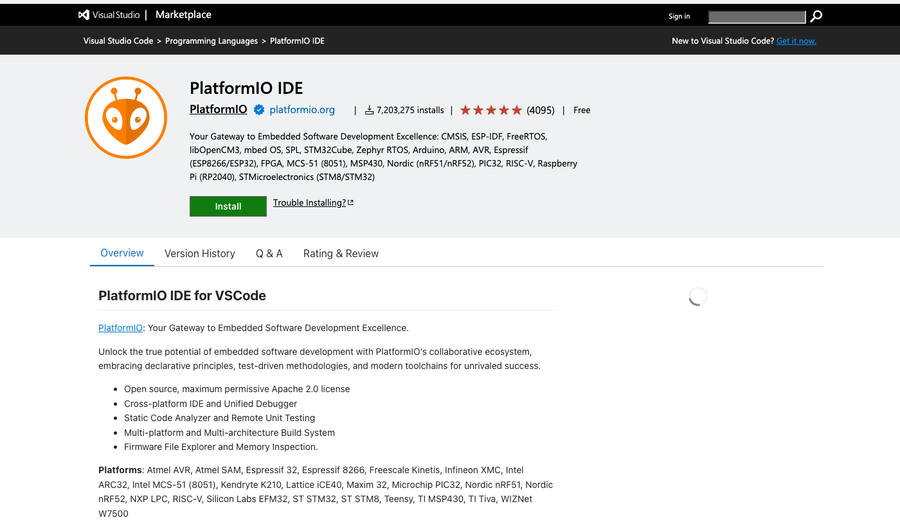The width and height of the screenshot is (900, 531).
Task: Click the New to Visual Studio Code? text
Action: (x=723, y=41)
